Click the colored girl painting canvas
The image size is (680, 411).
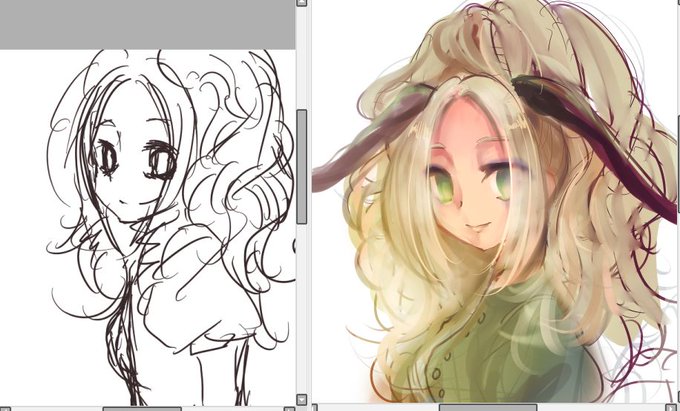[494, 202]
